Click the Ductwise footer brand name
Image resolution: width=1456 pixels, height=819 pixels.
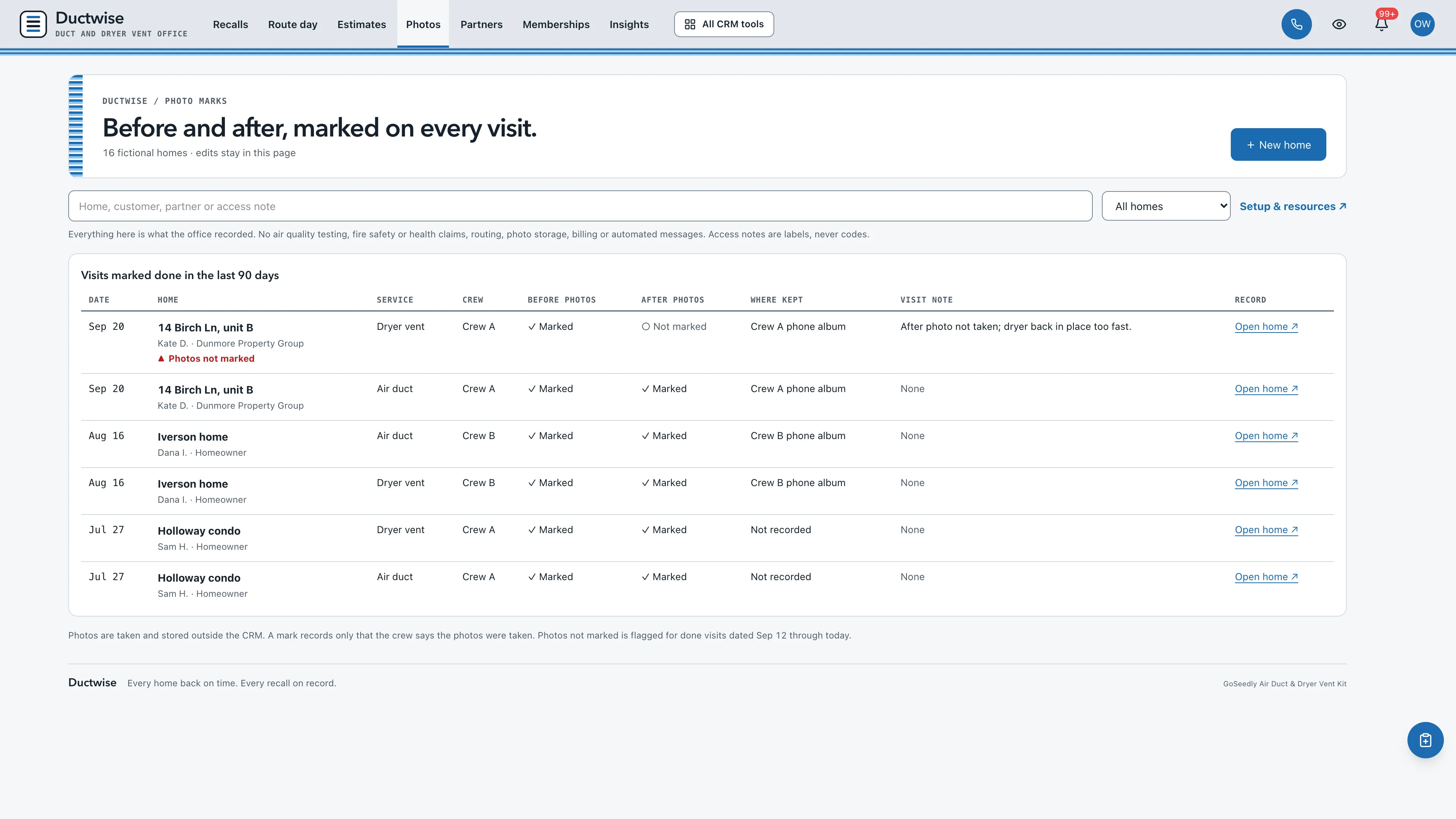tap(92, 682)
